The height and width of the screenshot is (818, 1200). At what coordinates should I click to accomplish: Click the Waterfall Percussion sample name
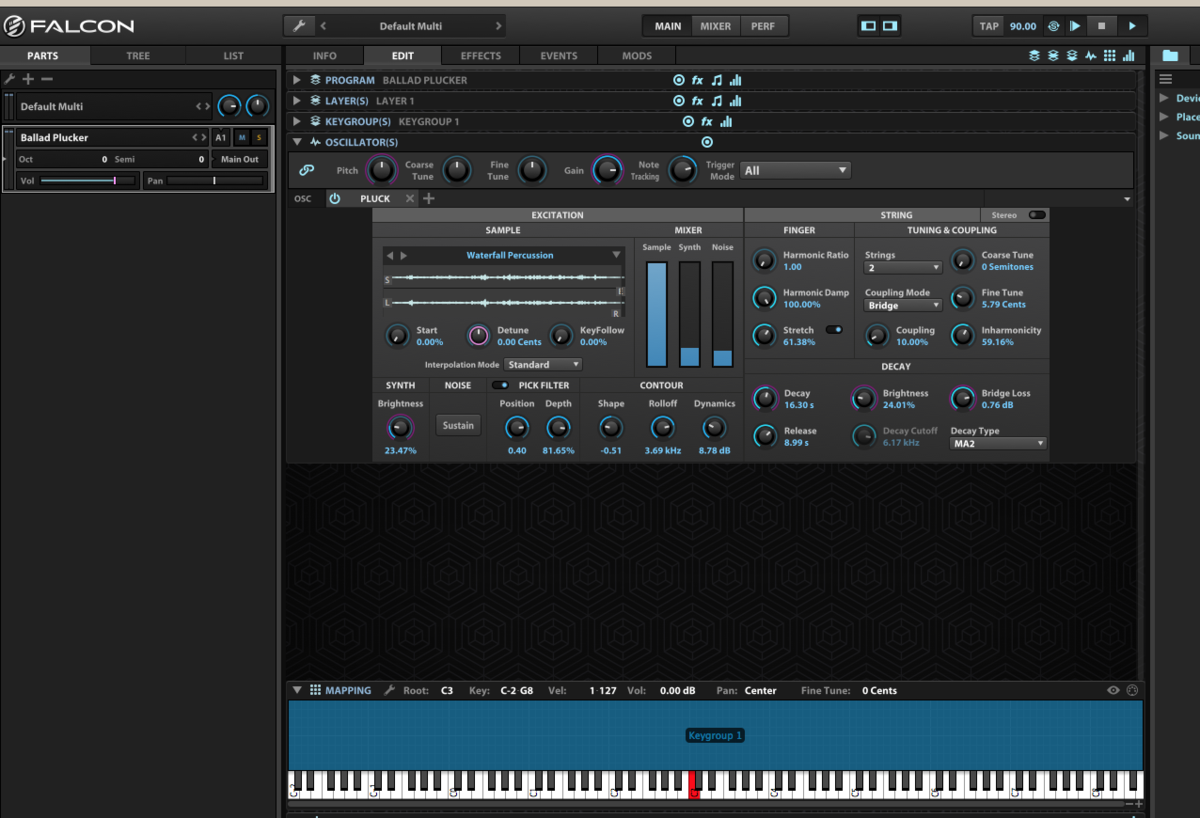tap(509, 255)
